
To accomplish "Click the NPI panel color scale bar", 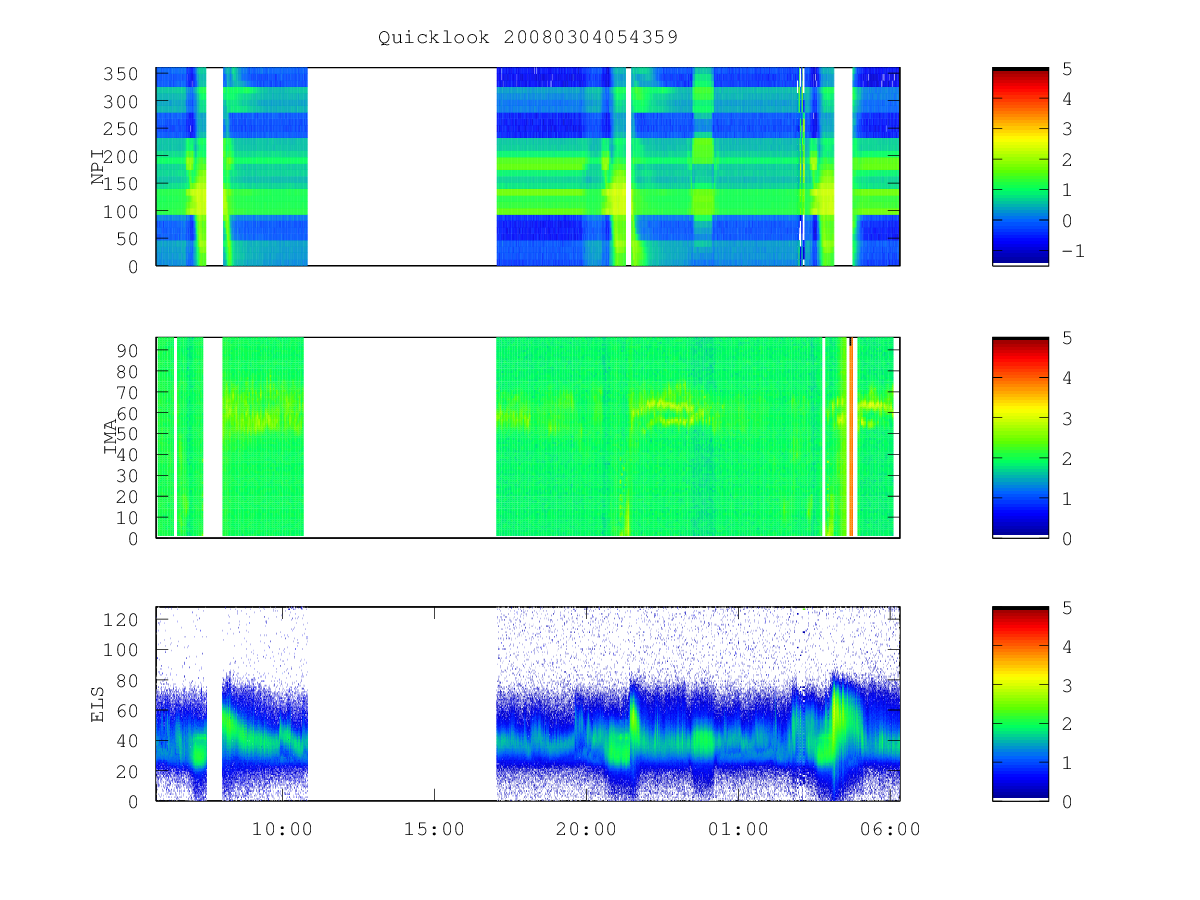I will coord(1020,166).
